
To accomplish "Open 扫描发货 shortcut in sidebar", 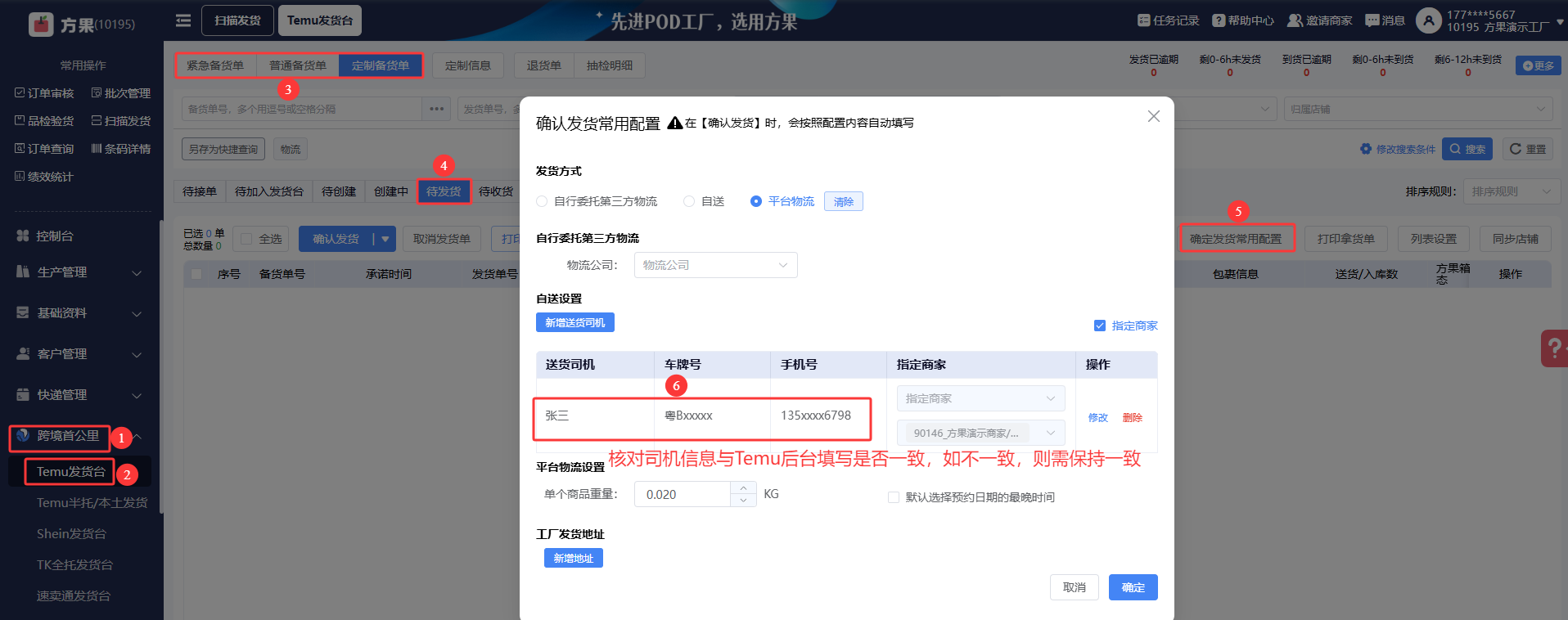I will pos(120,121).
